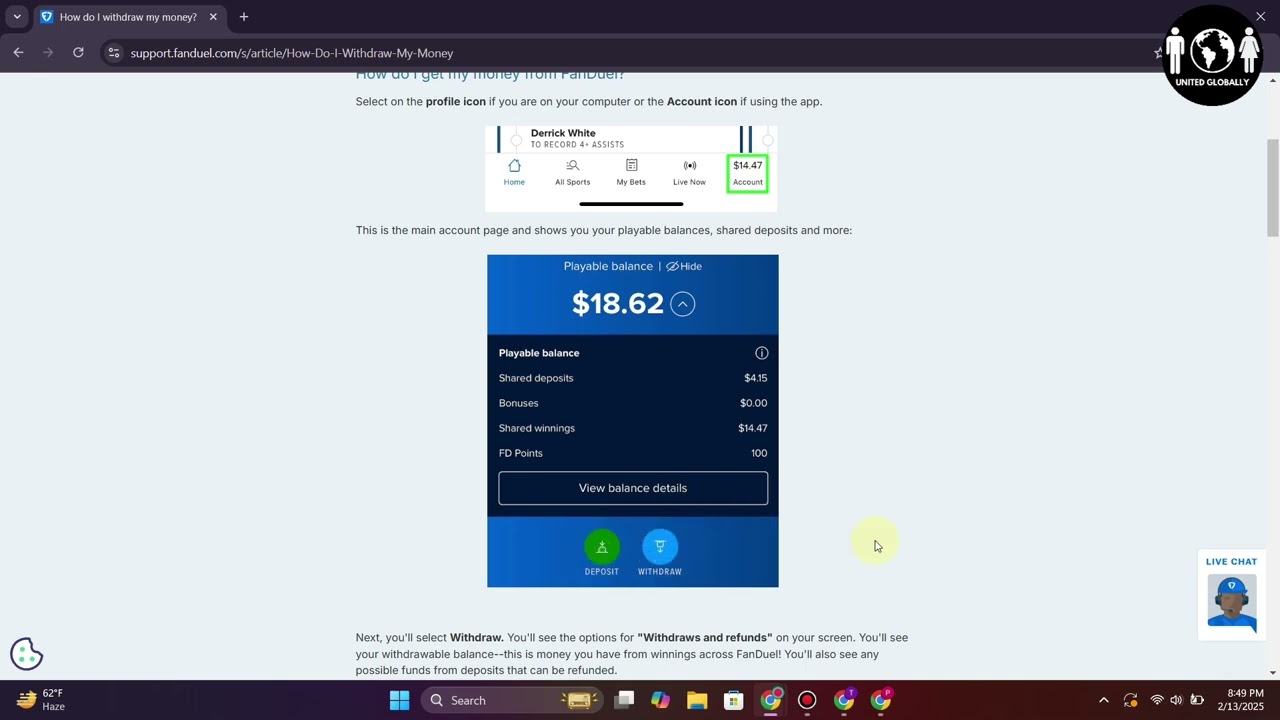Click the View balance details button
Viewport: 1280px width, 720px height.
click(633, 488)
